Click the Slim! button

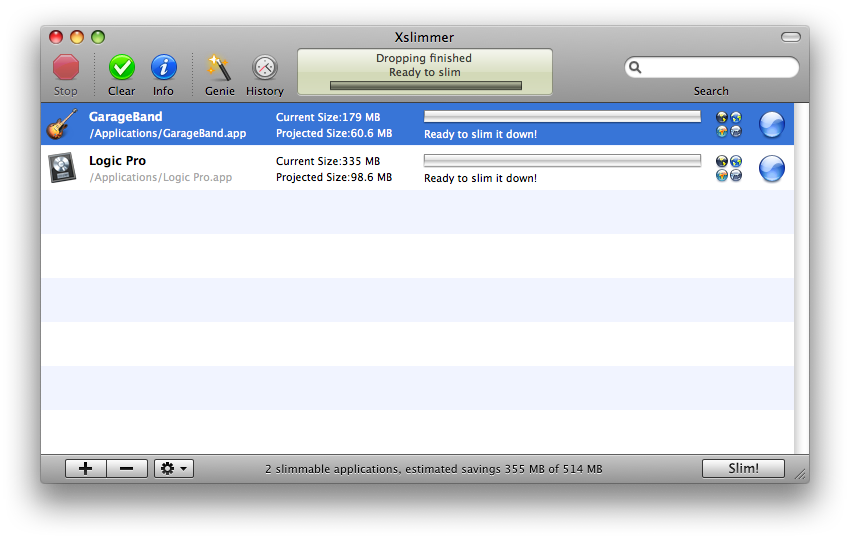tap(743, 469)
